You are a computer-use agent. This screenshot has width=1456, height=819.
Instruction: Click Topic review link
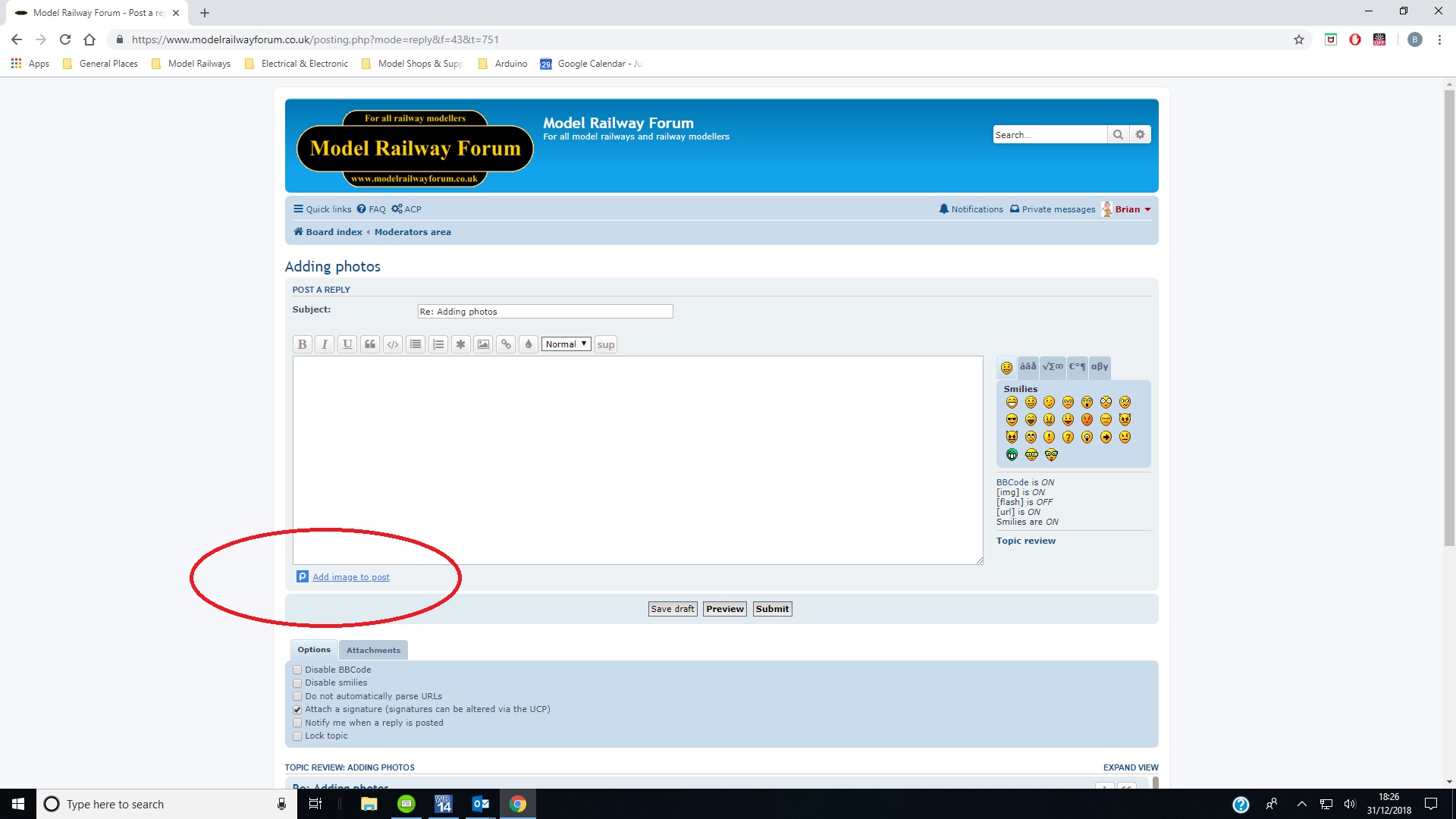click(1025, 541)
